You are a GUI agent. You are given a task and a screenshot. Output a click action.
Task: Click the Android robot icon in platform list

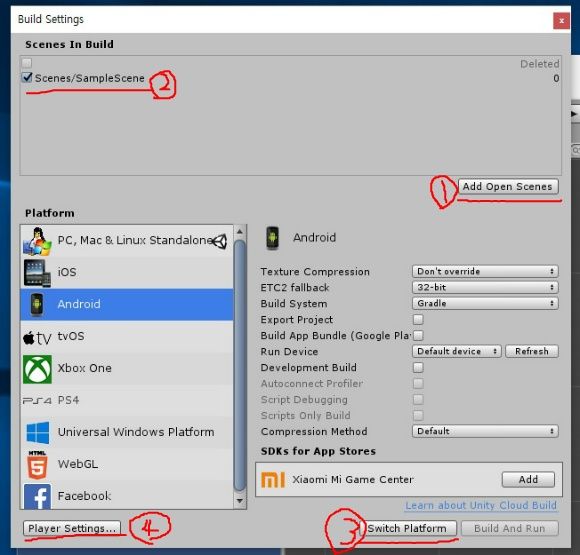37,305
